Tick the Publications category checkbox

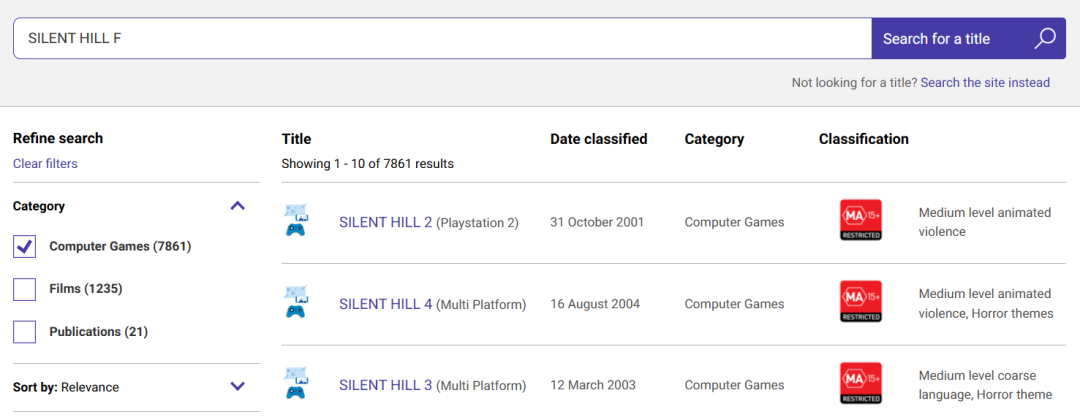[25, 331]
